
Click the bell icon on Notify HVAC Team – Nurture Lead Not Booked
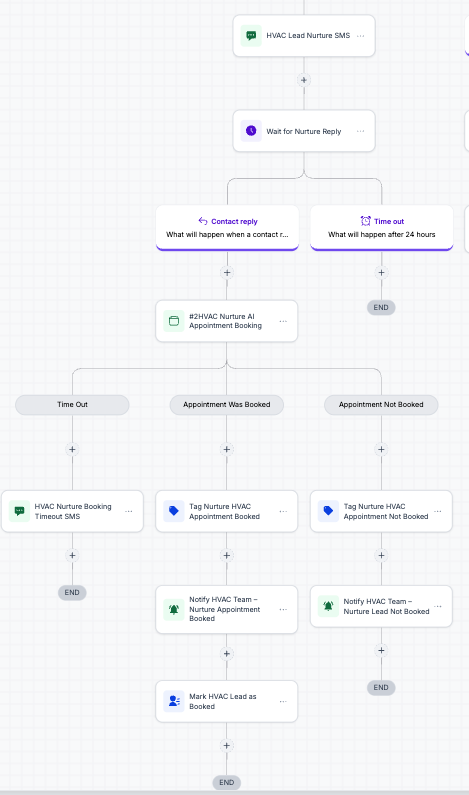(328, 606)
